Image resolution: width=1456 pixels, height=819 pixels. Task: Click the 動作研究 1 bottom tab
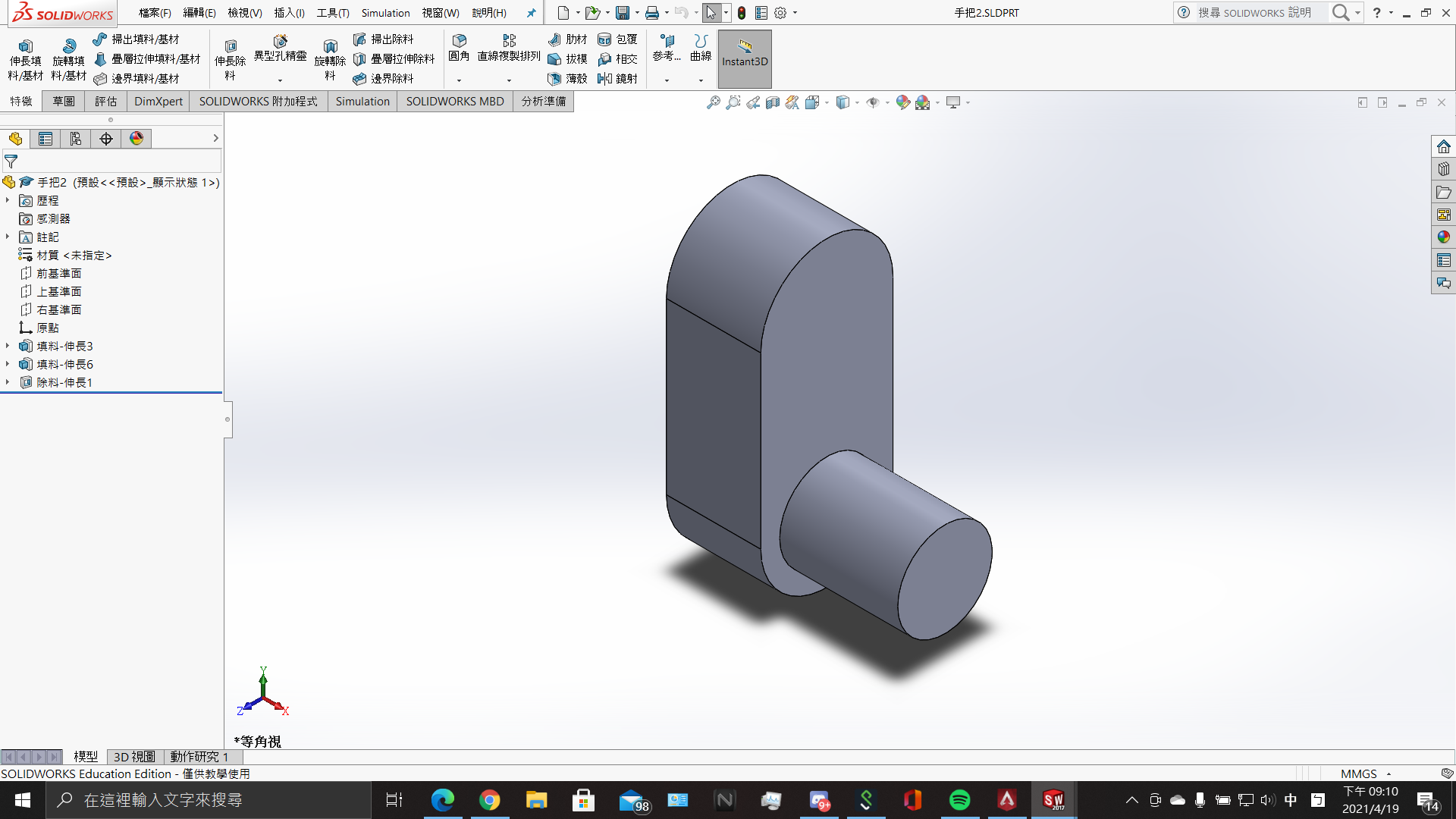coord(199,757)
